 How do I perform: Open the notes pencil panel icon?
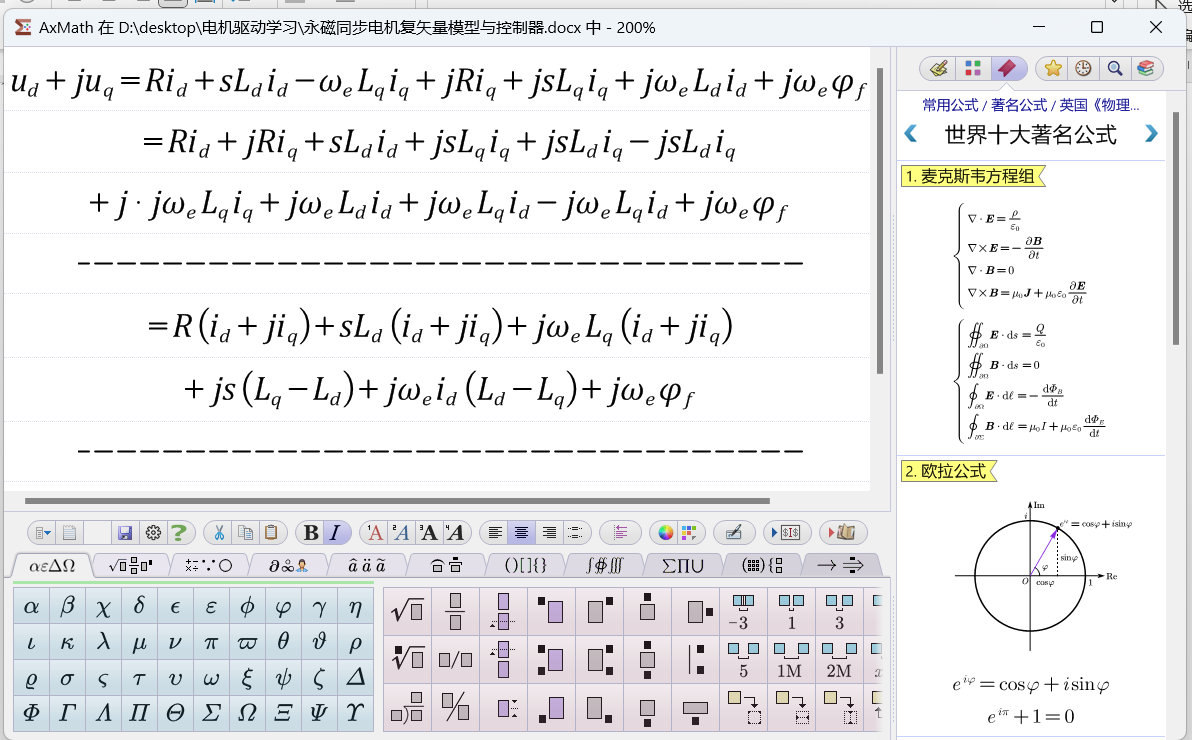tap(939, 68)
